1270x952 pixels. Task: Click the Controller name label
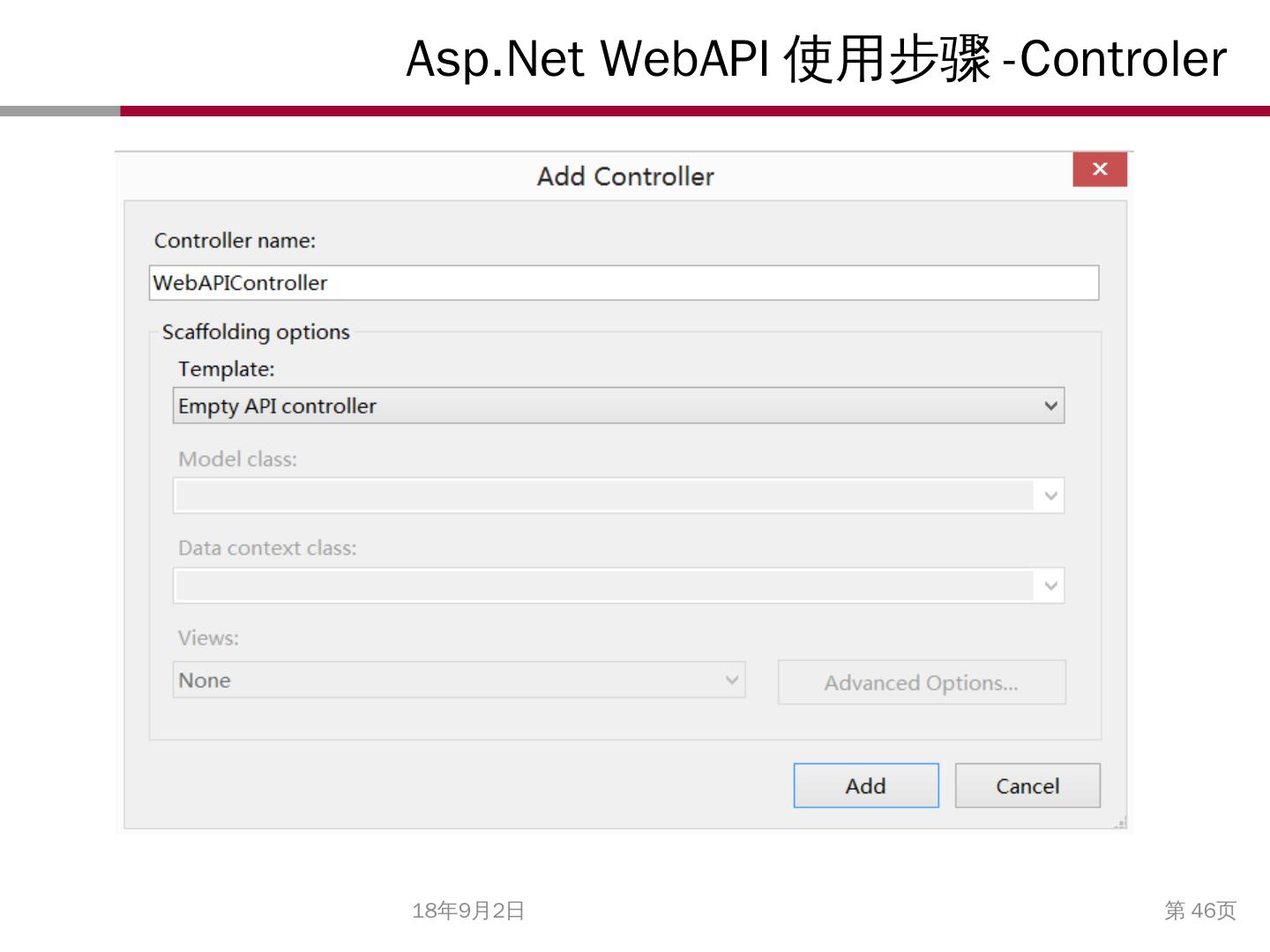235,241
